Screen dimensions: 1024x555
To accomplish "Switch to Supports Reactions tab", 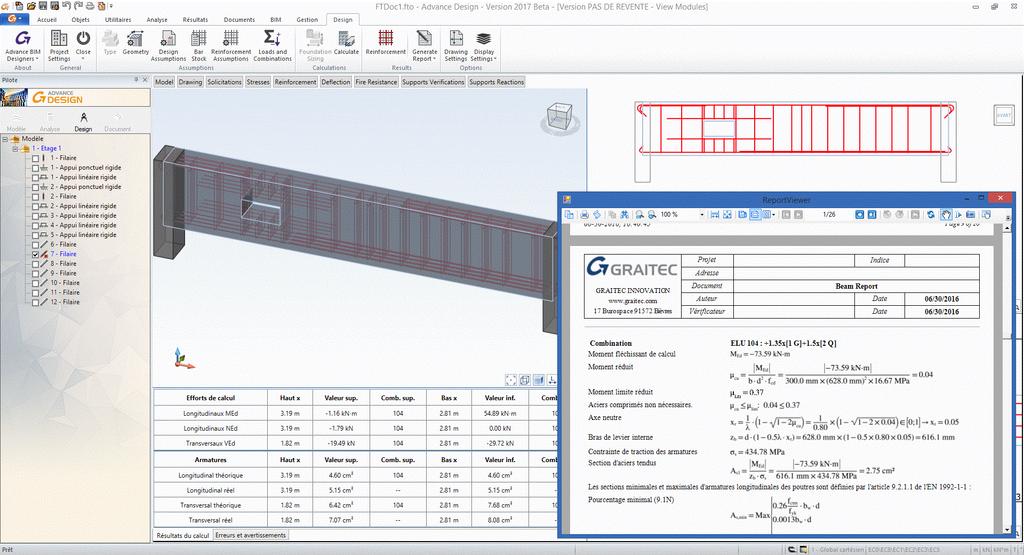I will 496,82.
